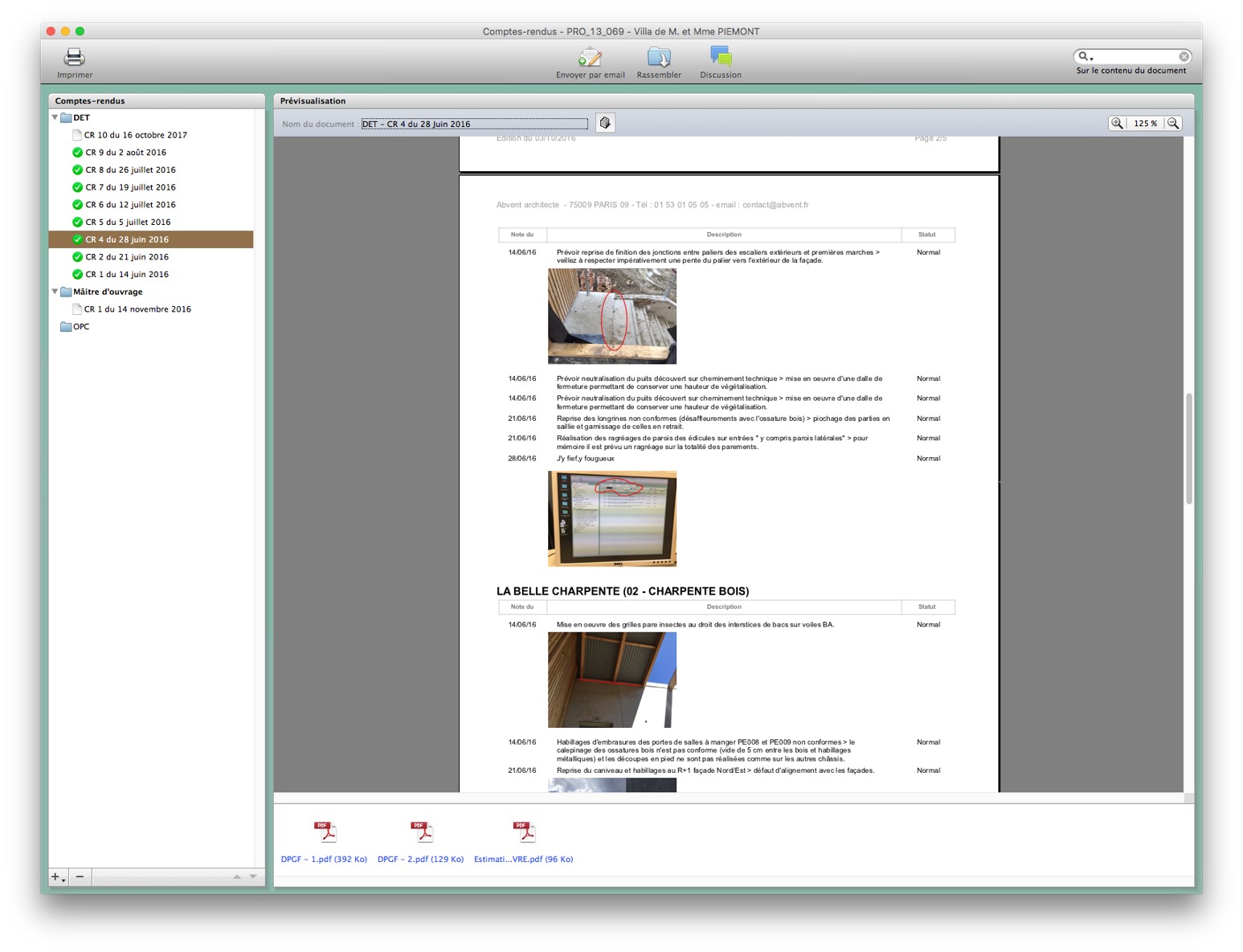Click document icon of CR 1 novembre
Viewport: 1243px width, 952px height.
pyautogui.click(x=77, y=309)
